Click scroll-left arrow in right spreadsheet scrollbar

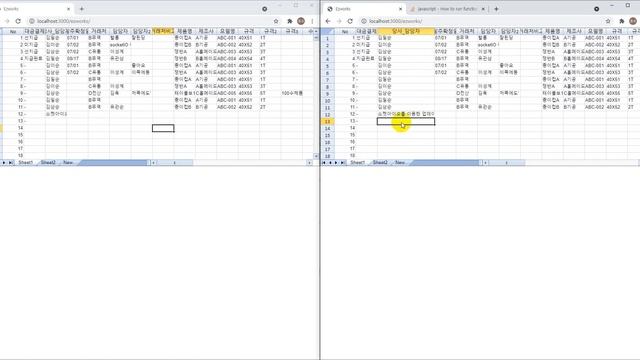485,162
